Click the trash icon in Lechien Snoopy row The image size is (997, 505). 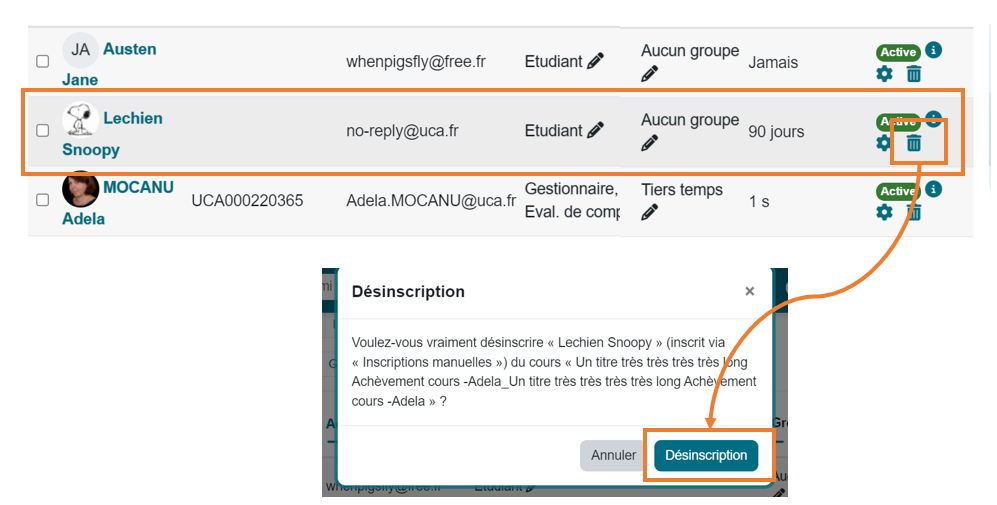pyautogui.click(x=913, y=143)
